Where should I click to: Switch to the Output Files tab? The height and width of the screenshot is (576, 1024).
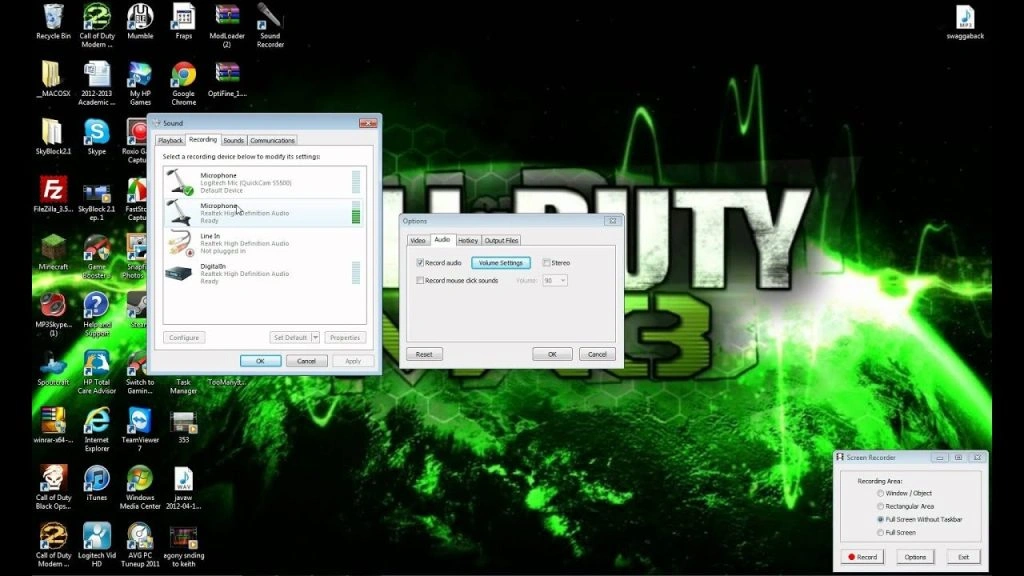[x=502, y=240]
